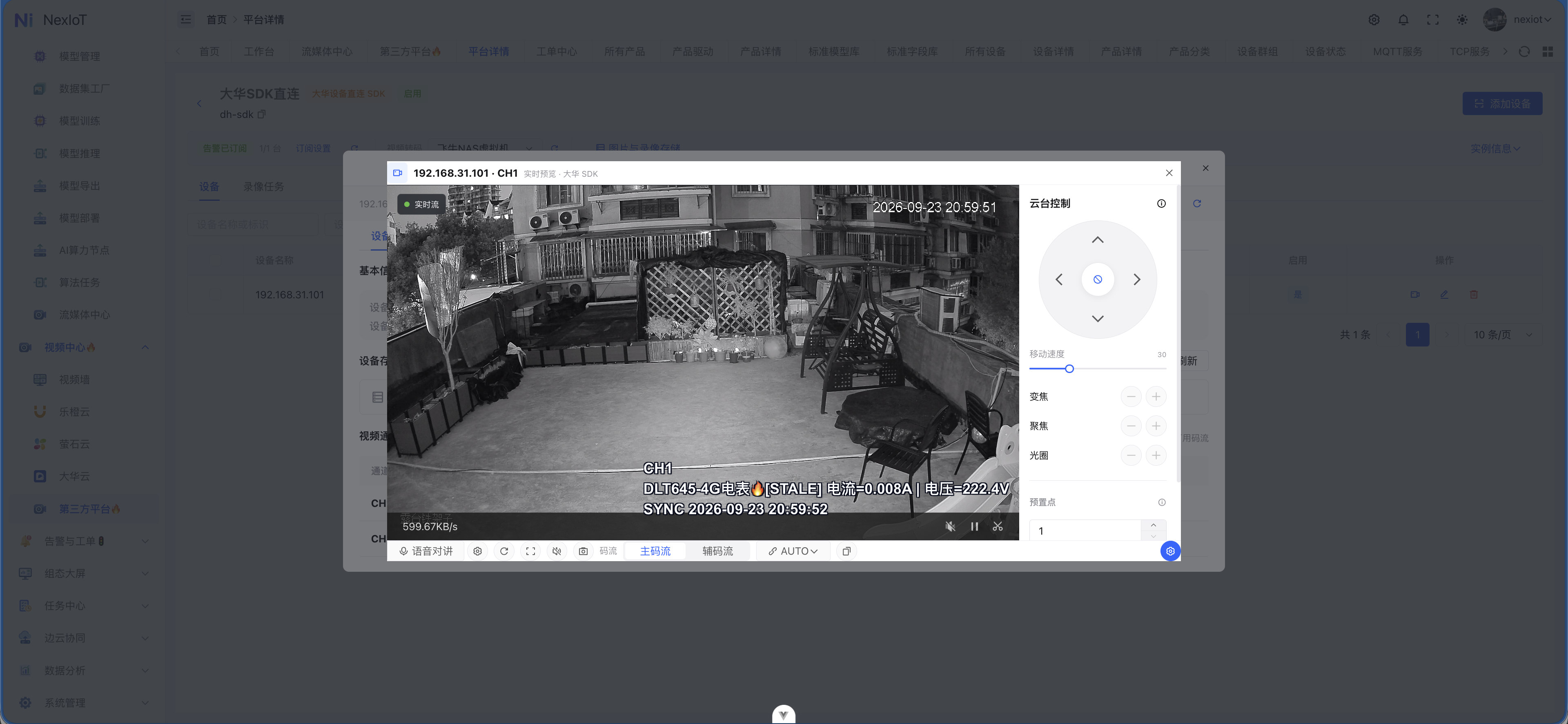
Task: Enter fullscreen using player toolbar icon
Action: click(x=530, y=551)
